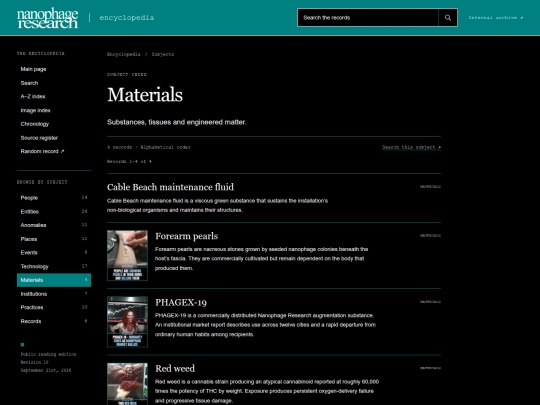Screen dimensions: 540x405
Task: Open the Forearm pearls record title
Action: [186, 236]
